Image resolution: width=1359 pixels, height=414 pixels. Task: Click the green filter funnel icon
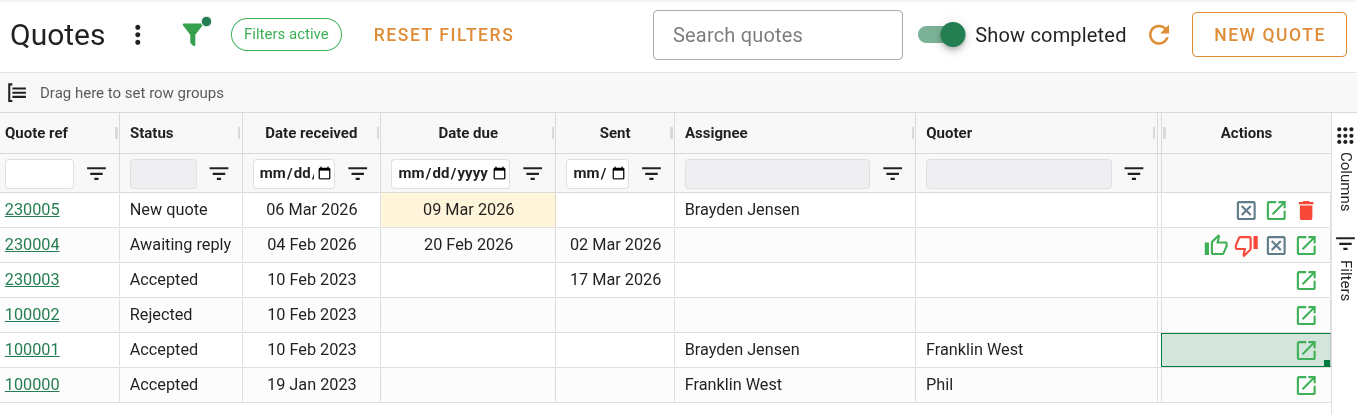193,34
